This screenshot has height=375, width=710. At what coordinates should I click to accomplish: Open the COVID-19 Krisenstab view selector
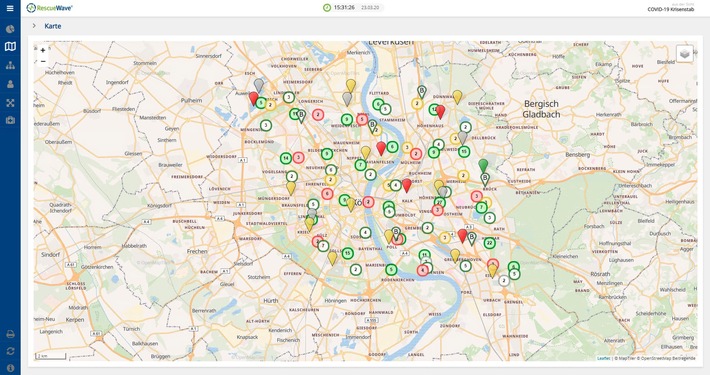670,8
